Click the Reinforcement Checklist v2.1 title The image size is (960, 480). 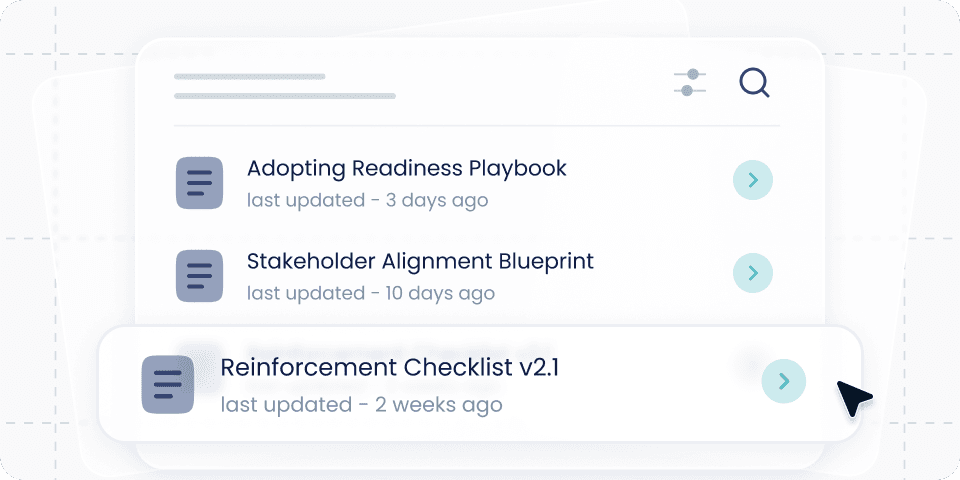click(389, 367)
